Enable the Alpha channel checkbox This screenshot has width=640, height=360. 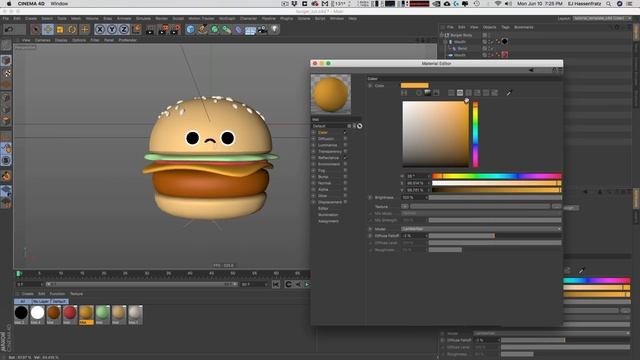pyautogui.click(x=345, y=189)
